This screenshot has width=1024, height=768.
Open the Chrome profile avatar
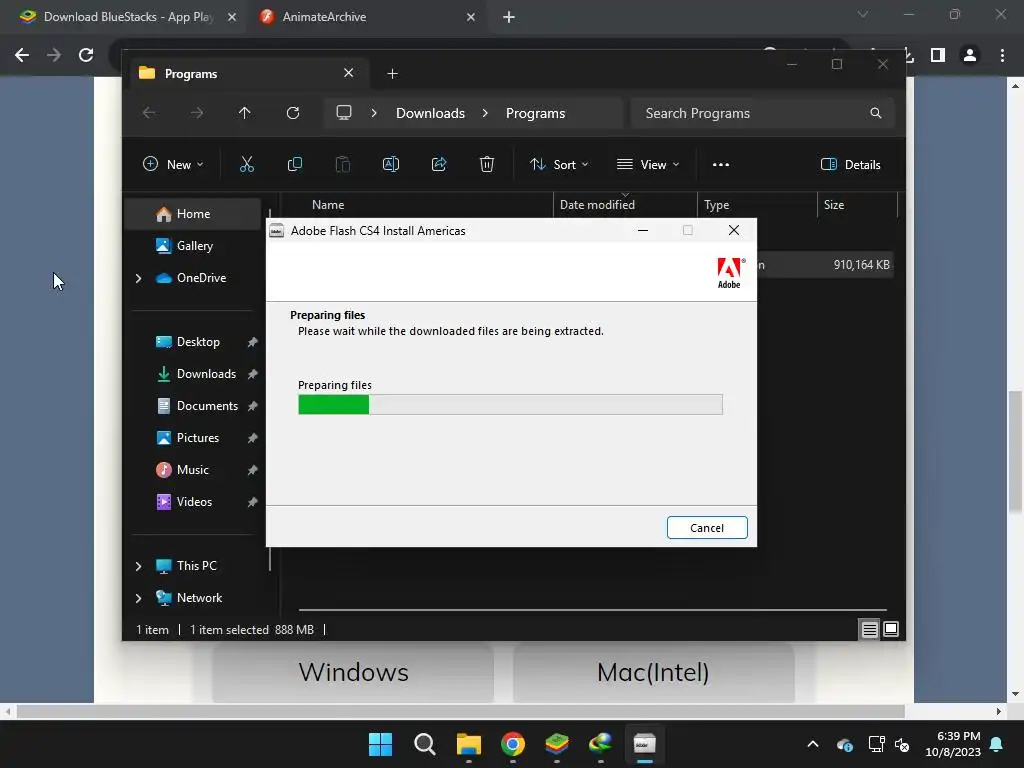click(x=970, y=56)
